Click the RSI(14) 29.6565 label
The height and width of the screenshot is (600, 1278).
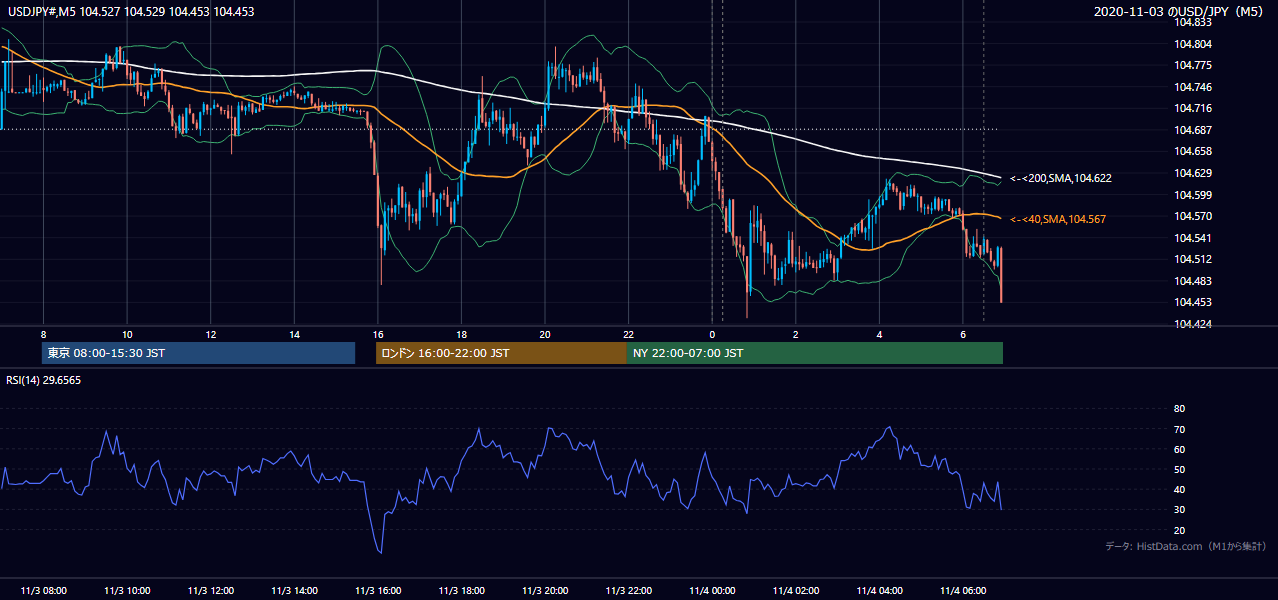[43, 380]
